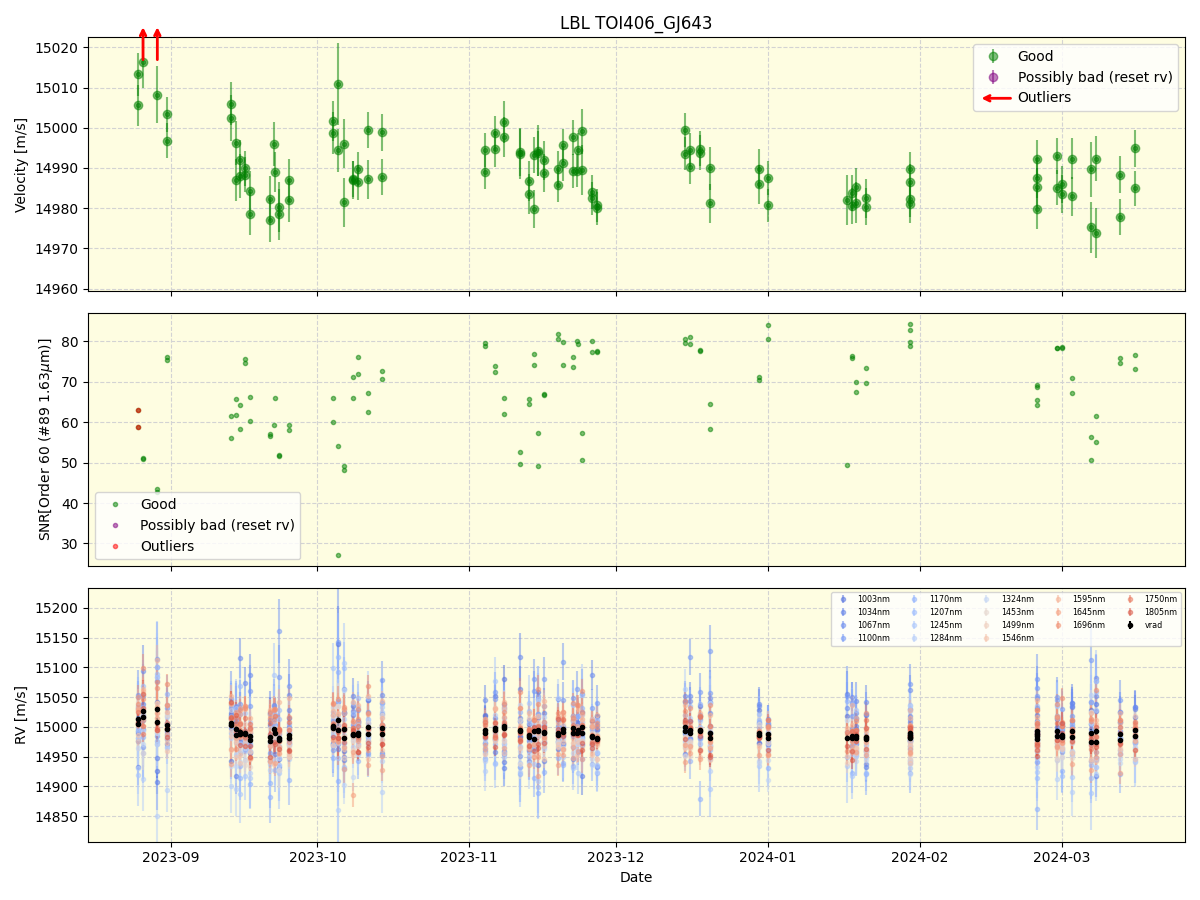Click the 2023-10 date tick label
This screenshot has width=1200, height=900.
point(317,857)
